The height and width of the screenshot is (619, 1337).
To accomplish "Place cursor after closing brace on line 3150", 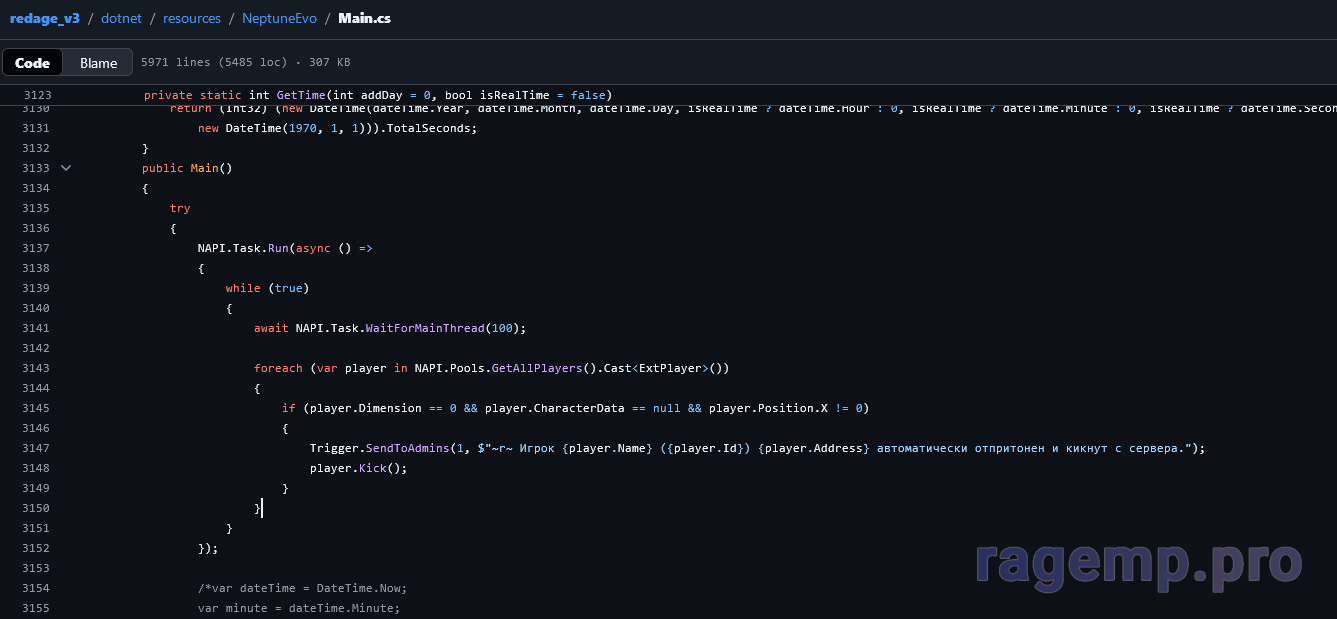I will (x=262, y=508).
